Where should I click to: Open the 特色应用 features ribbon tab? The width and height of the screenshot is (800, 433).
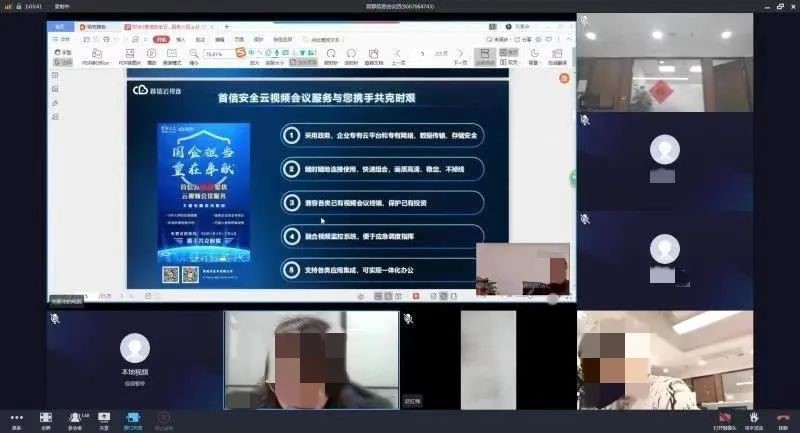(283, 39)
